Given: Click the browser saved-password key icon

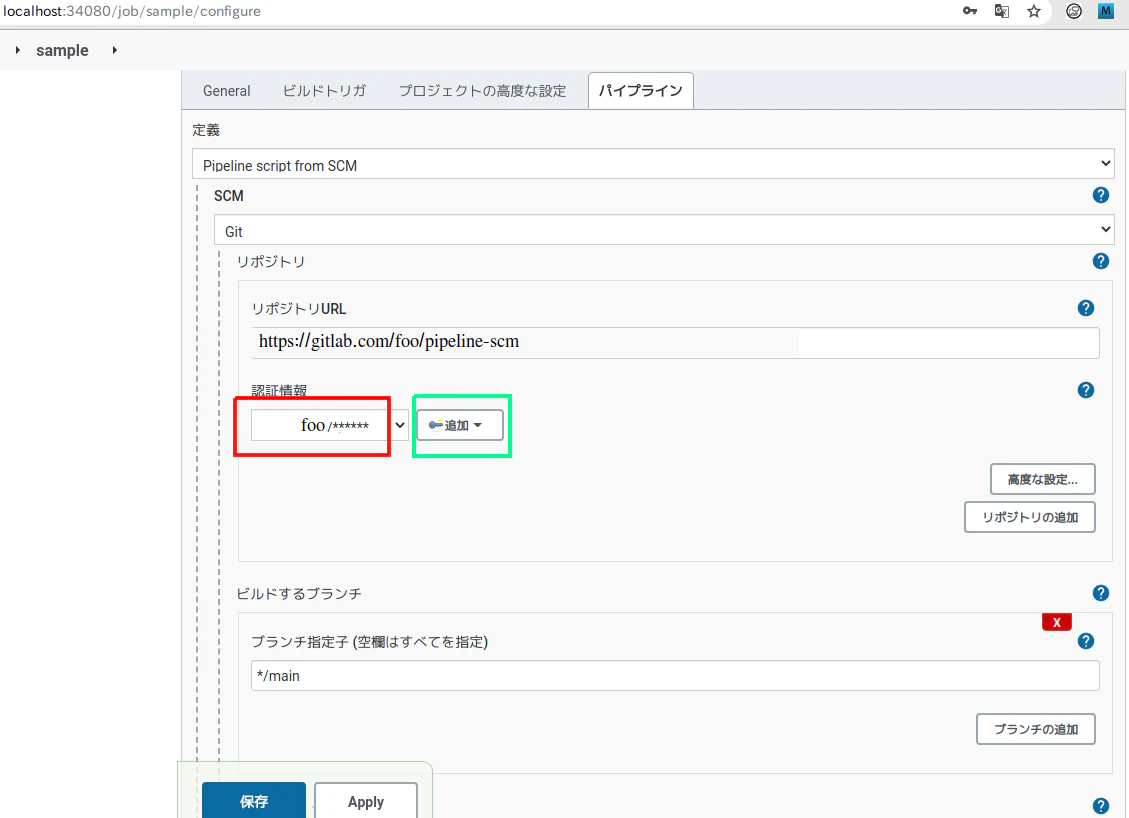Looking at the screenshot, I should coord(970,11).
